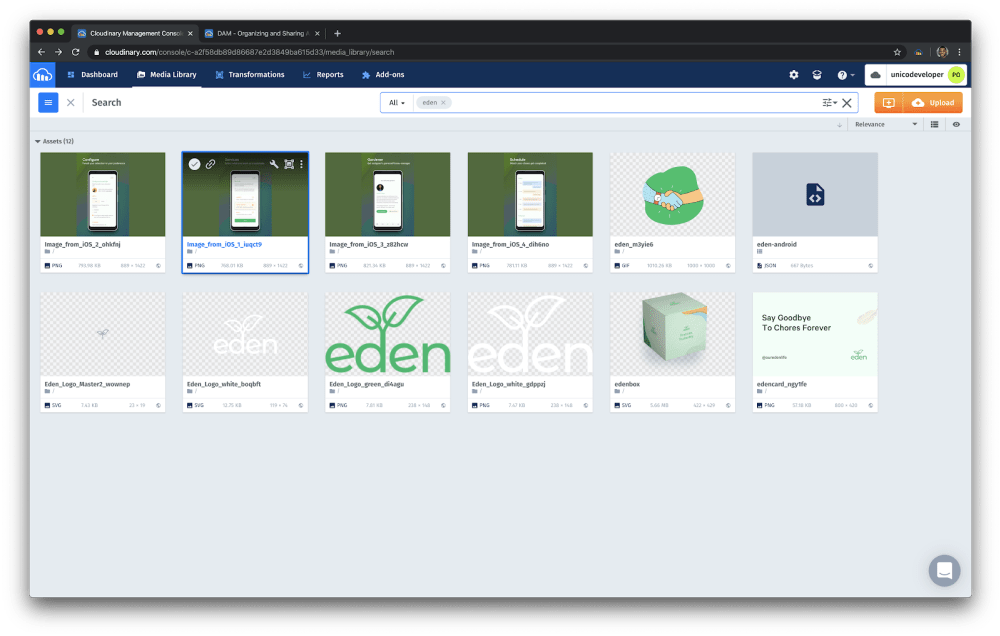Viewport: 1000px width, 636px height.
Task: Toggle the blue hamburger sidebar menu
Action: 48,103
